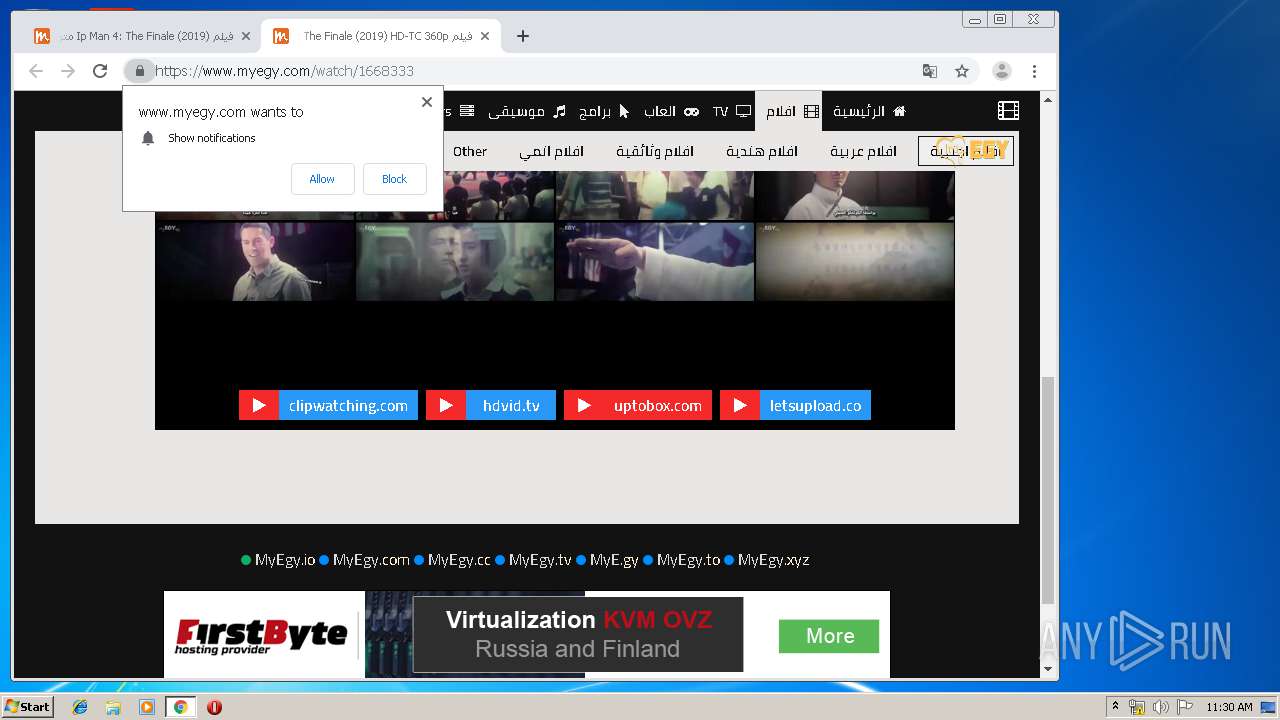Viewport: 1280px width, 720px height.
Task: Click the vertical scrollbar thumb
Action: click(x=1048, y=490)
